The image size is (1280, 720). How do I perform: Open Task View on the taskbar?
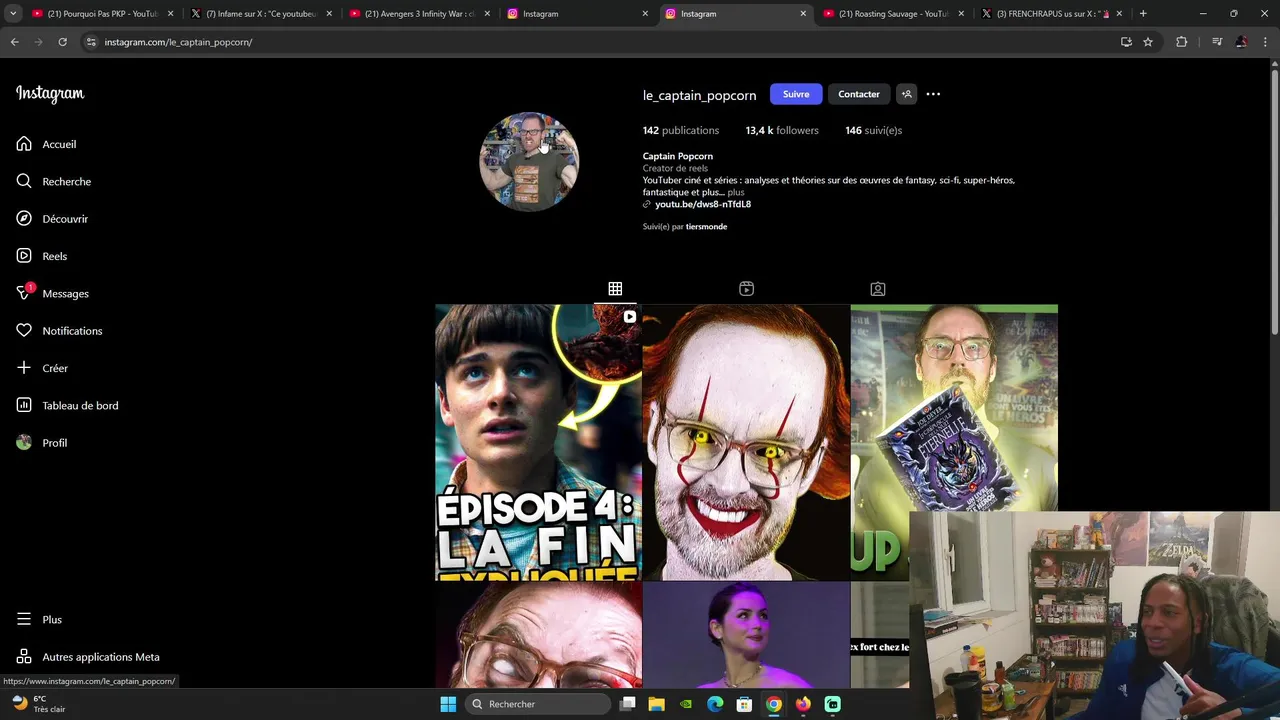point(628,704)
